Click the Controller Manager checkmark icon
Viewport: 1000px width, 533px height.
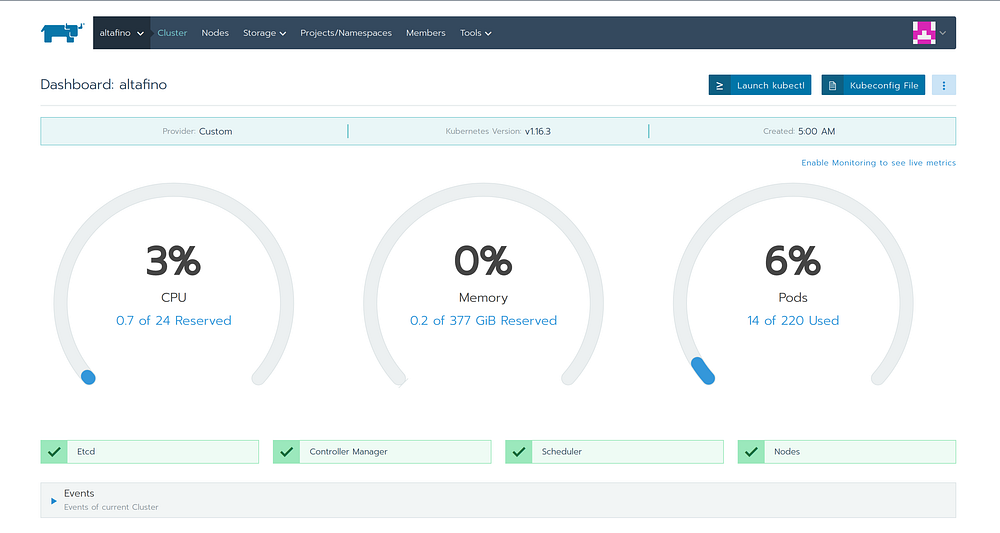click(286, 452)
